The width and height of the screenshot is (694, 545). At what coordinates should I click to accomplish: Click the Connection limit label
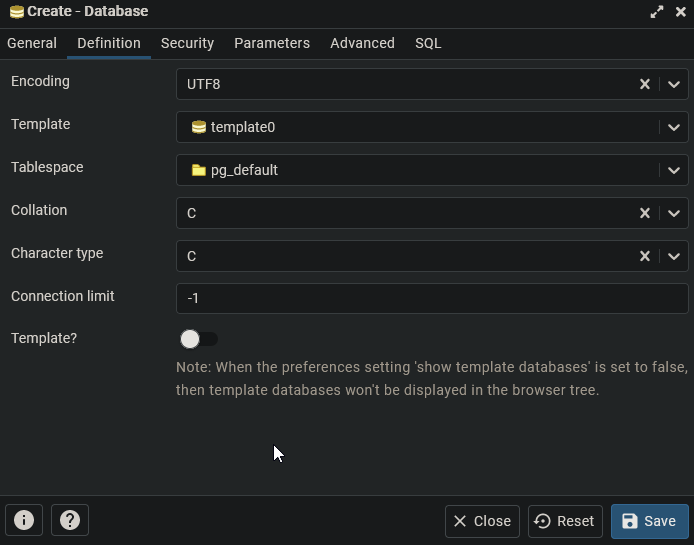point(62,296)
